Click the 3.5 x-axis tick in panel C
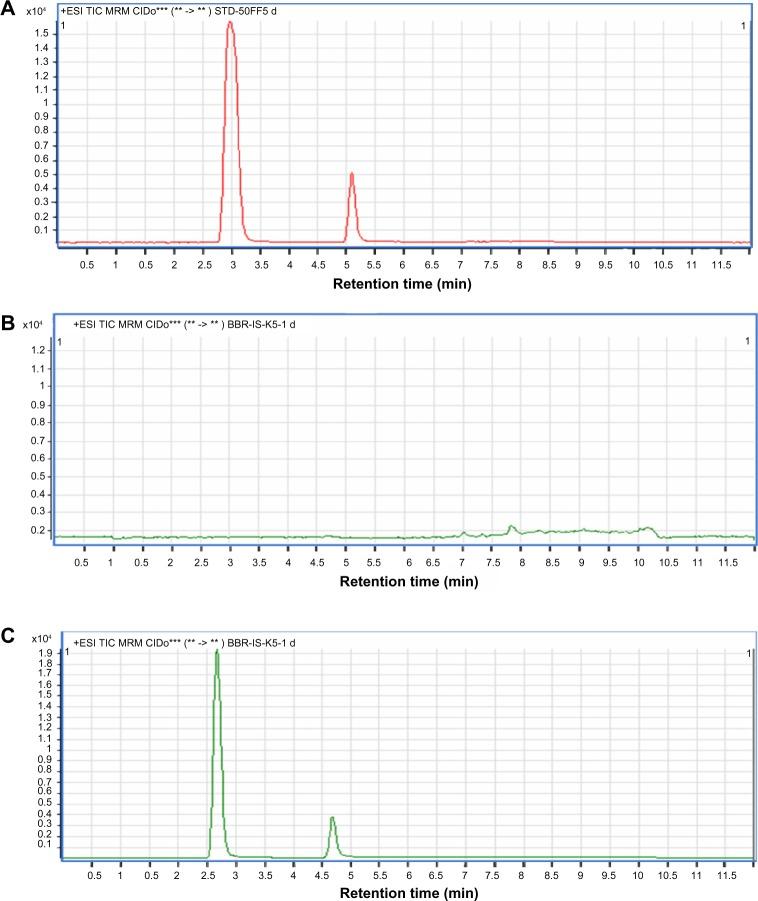This screenshot has height=901, width=758. pyautogui.click(x=265, y=876)
